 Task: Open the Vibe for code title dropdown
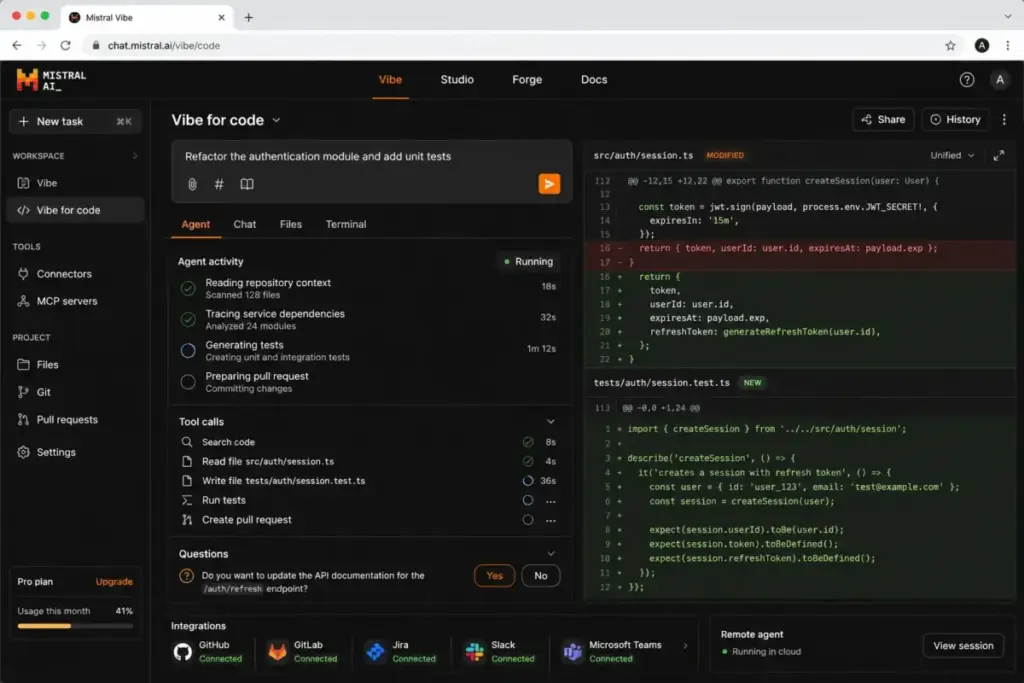point(276,120)
